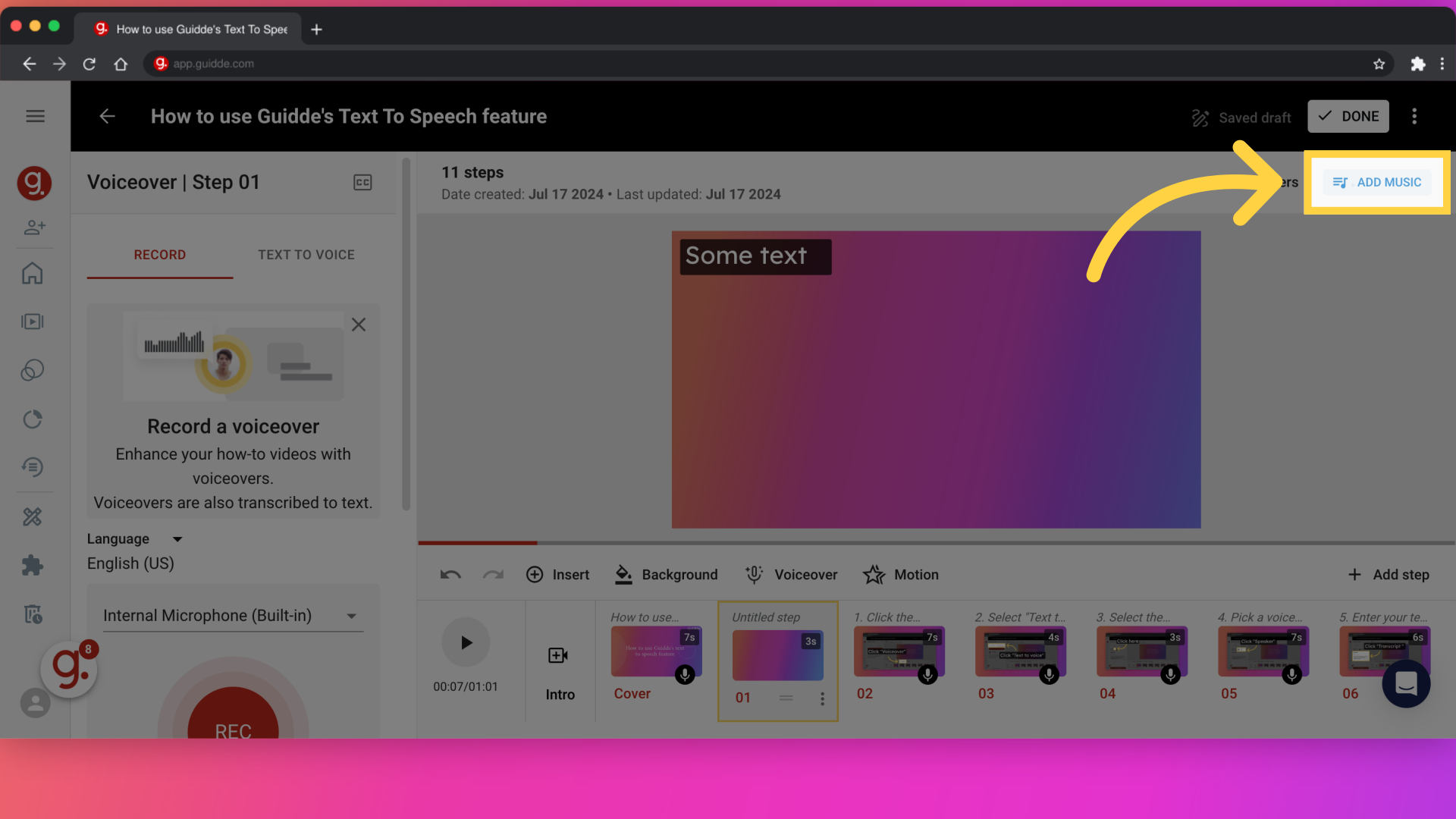Viewport: 1456px width, 819px height.
Task: Open the user profile avatar
Action: pos(35,703)
